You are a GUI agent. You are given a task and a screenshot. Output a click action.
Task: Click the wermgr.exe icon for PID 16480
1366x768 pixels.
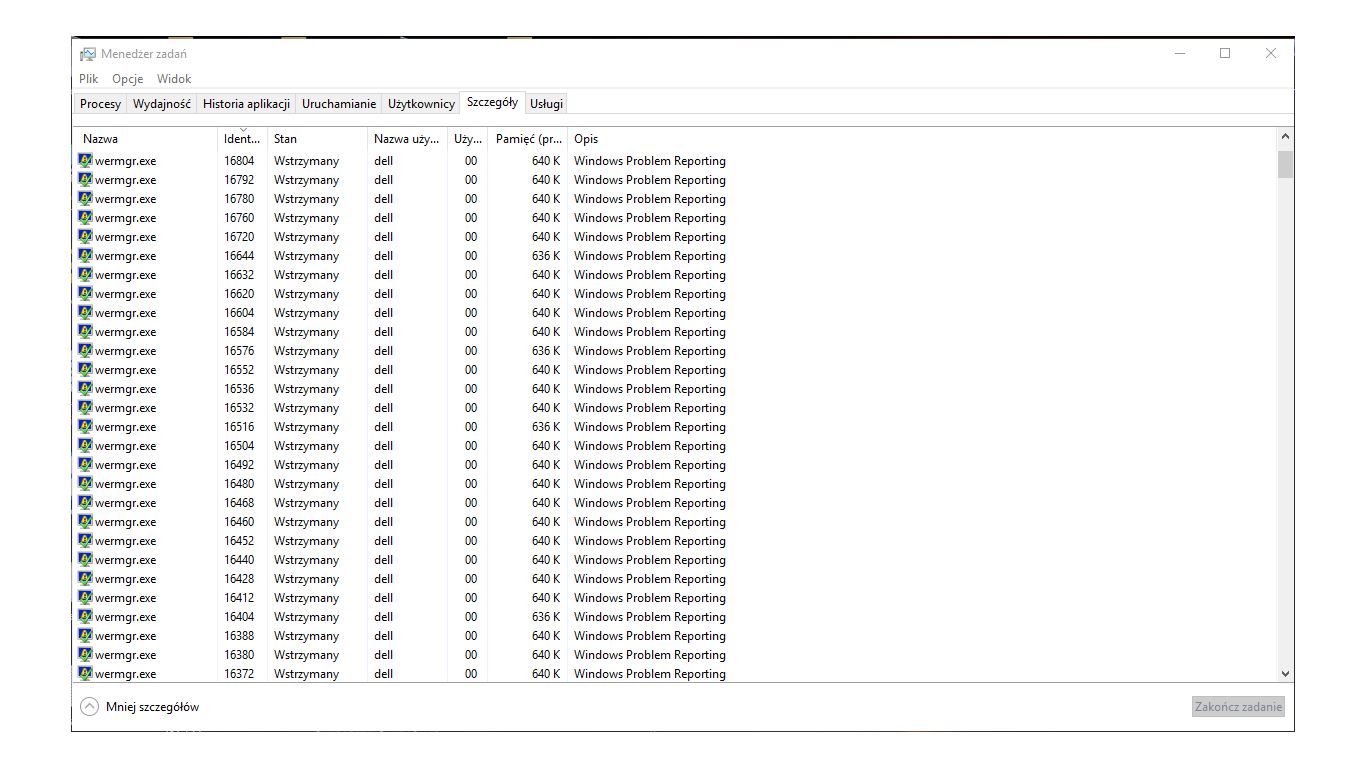[x=85, y=483]
